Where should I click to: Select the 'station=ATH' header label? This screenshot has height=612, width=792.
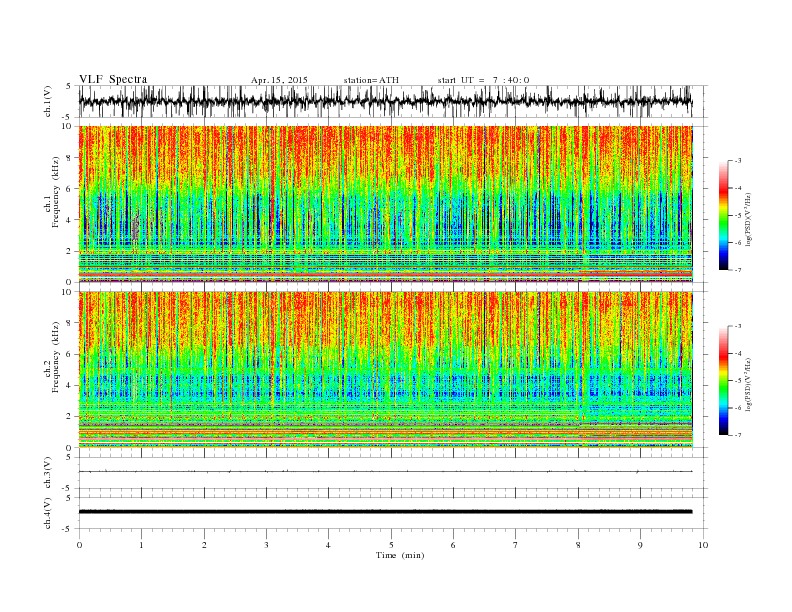pos(371,80)
